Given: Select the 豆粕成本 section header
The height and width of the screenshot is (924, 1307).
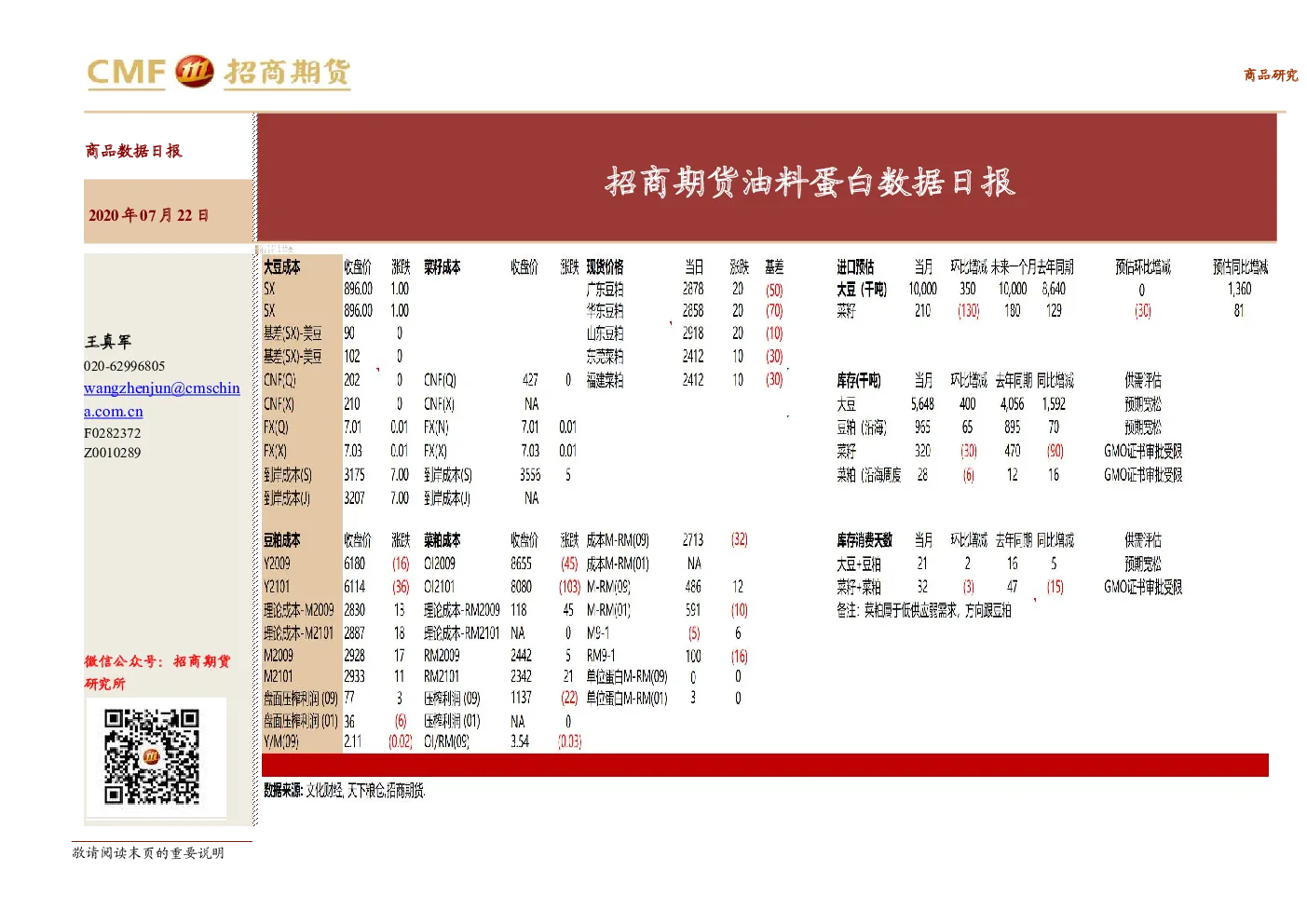Looking at the screenshot, I should 281,540.
